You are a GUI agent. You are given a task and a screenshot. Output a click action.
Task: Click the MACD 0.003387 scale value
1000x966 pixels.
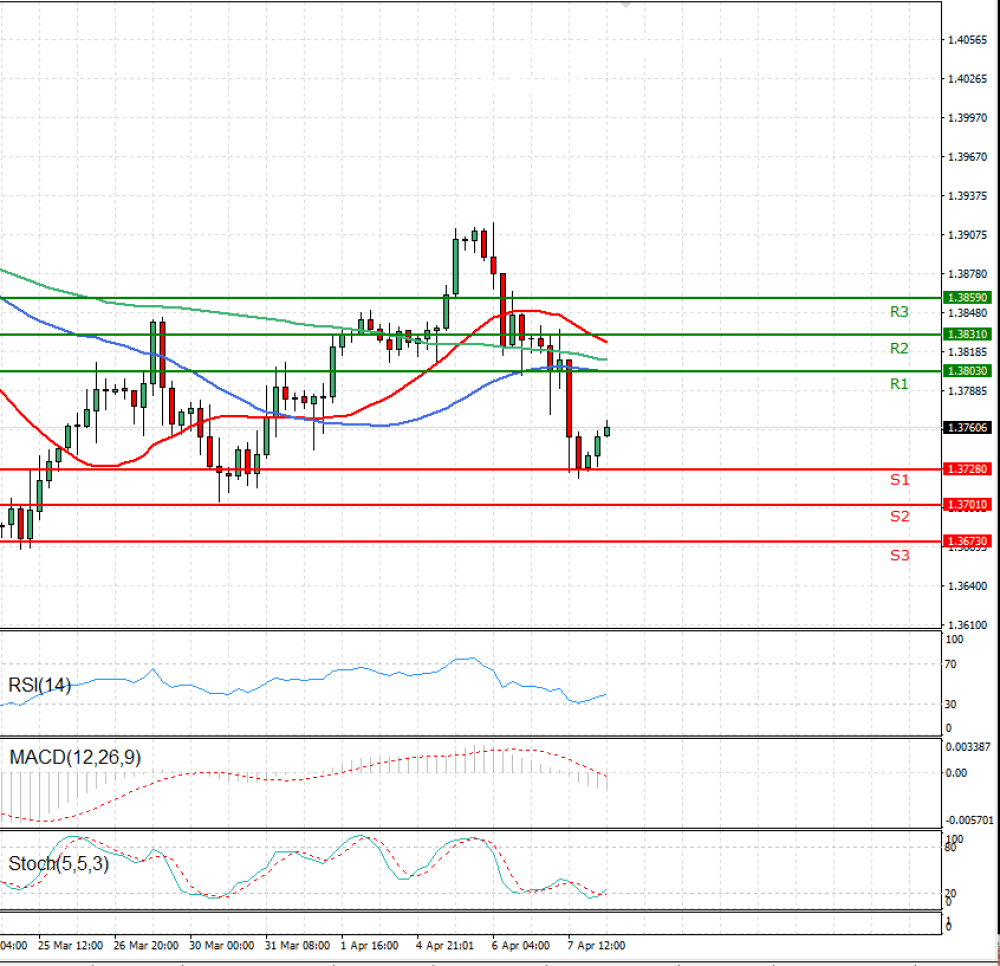pos(967,746)
